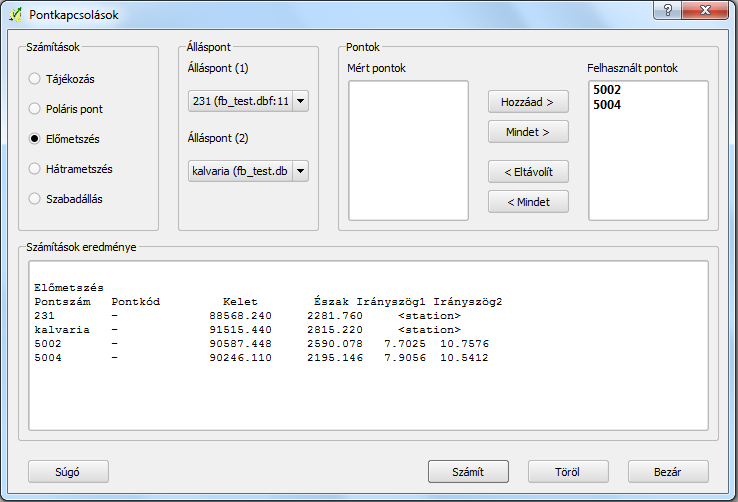This screenshot has width=738, height=502.
Task: Click the QGIS icon in the title bar
Action: pos(14,14)
